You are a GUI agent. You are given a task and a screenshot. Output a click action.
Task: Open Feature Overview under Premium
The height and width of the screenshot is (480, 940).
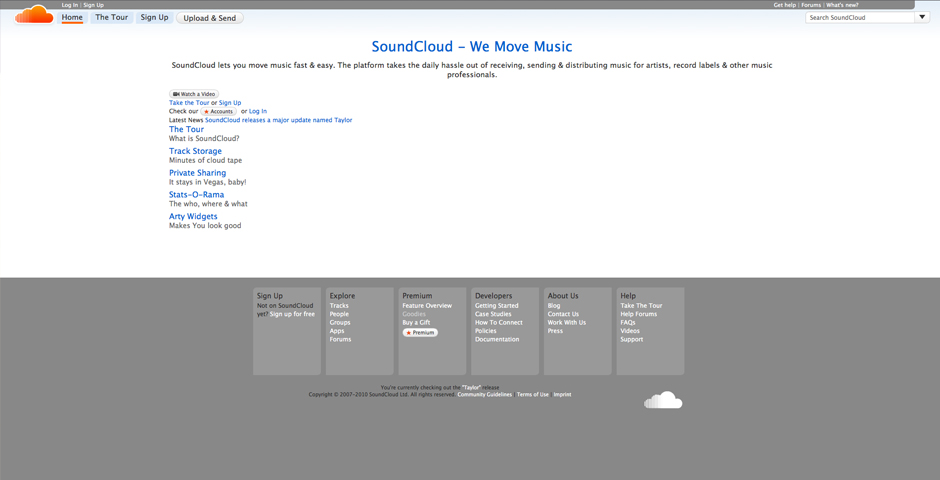tap(427, 306)
